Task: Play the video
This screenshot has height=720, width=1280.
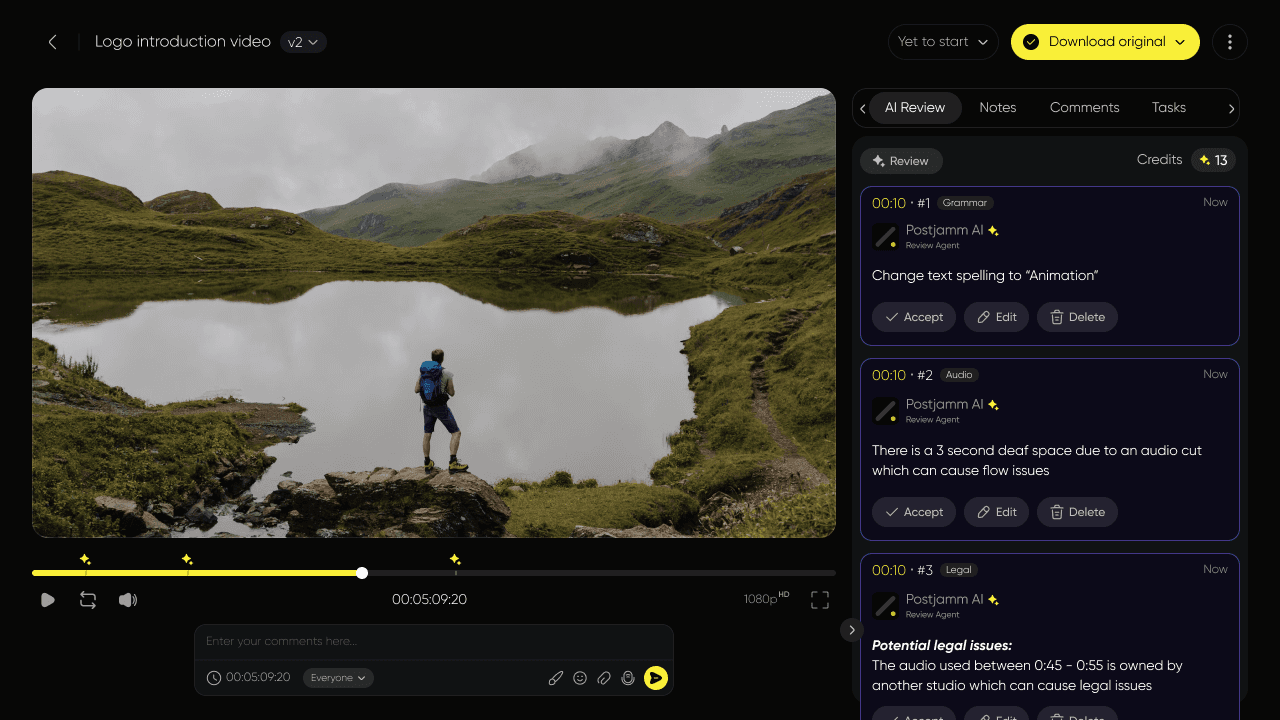Action: 47,600
